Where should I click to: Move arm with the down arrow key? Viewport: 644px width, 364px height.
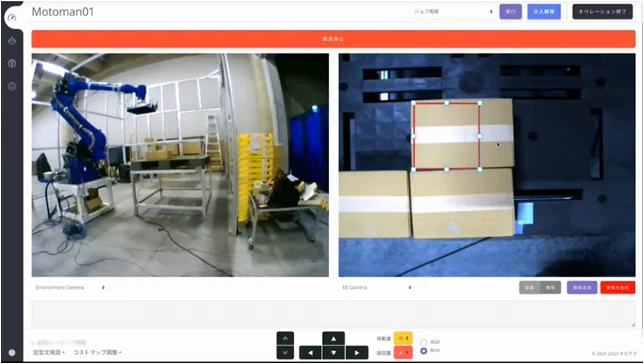(334, 352)
